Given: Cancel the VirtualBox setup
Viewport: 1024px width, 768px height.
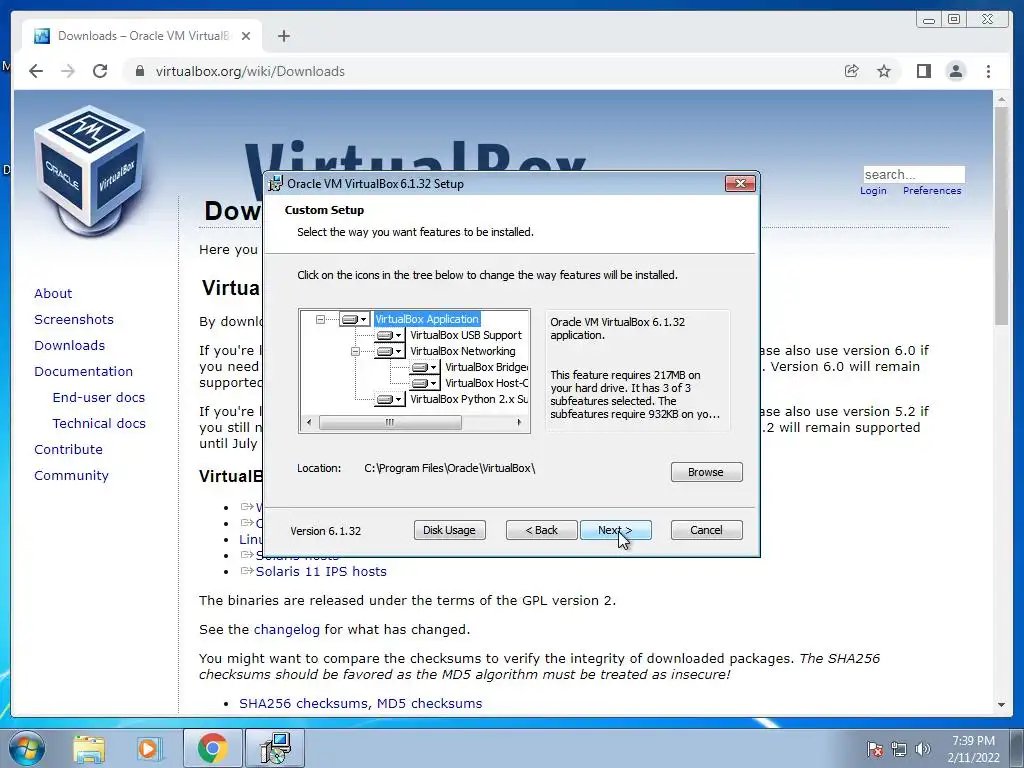Looking at the screenshot, I should click(x=706, y=530).
